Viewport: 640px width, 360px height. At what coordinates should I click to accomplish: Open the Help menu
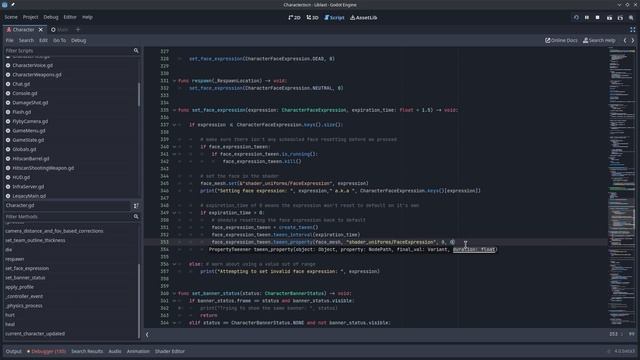tap(87, 17)
